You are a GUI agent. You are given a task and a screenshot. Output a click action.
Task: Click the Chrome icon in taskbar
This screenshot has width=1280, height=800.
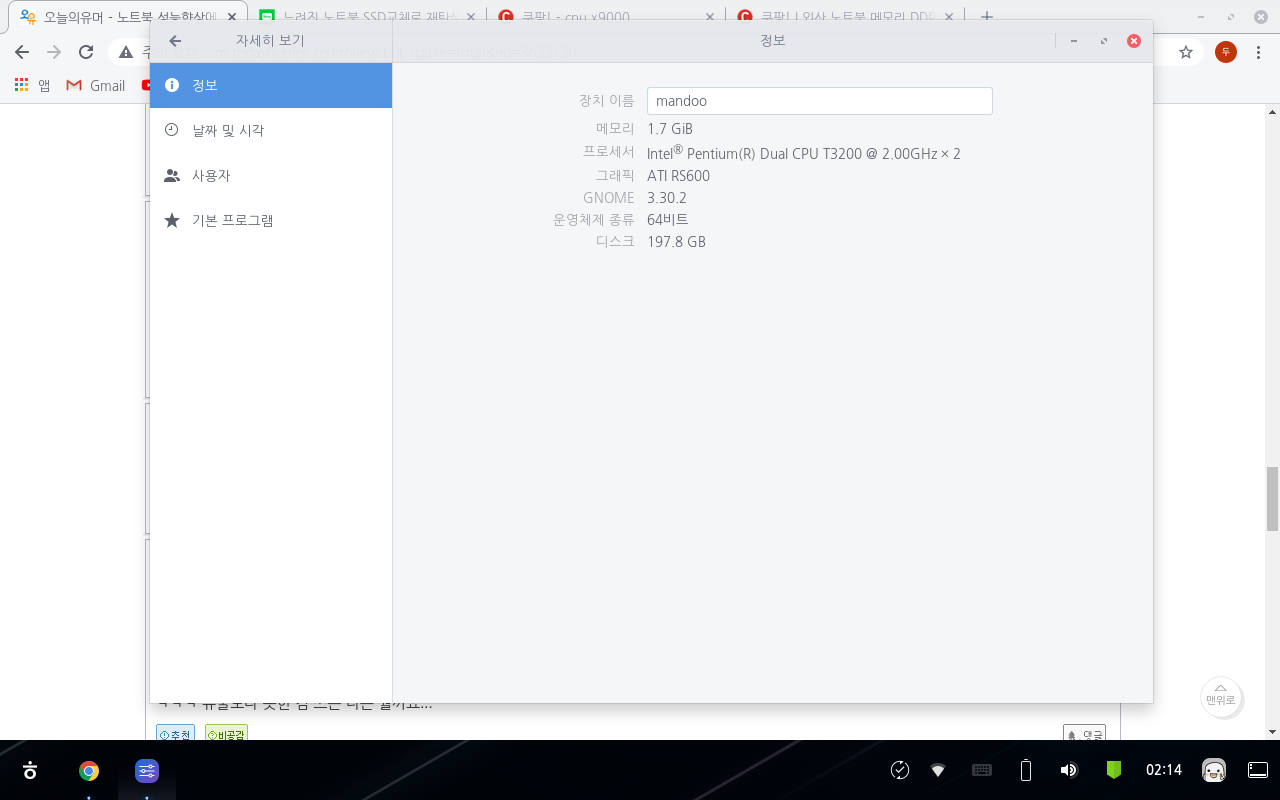point(89,770)
